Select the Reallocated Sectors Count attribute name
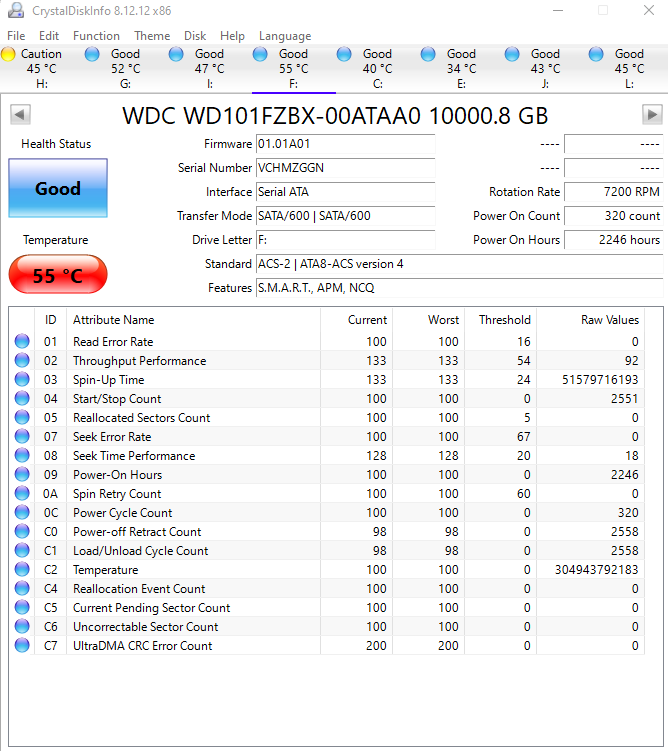The height and width of the screenshot is (751, 668). click(141, 418)
